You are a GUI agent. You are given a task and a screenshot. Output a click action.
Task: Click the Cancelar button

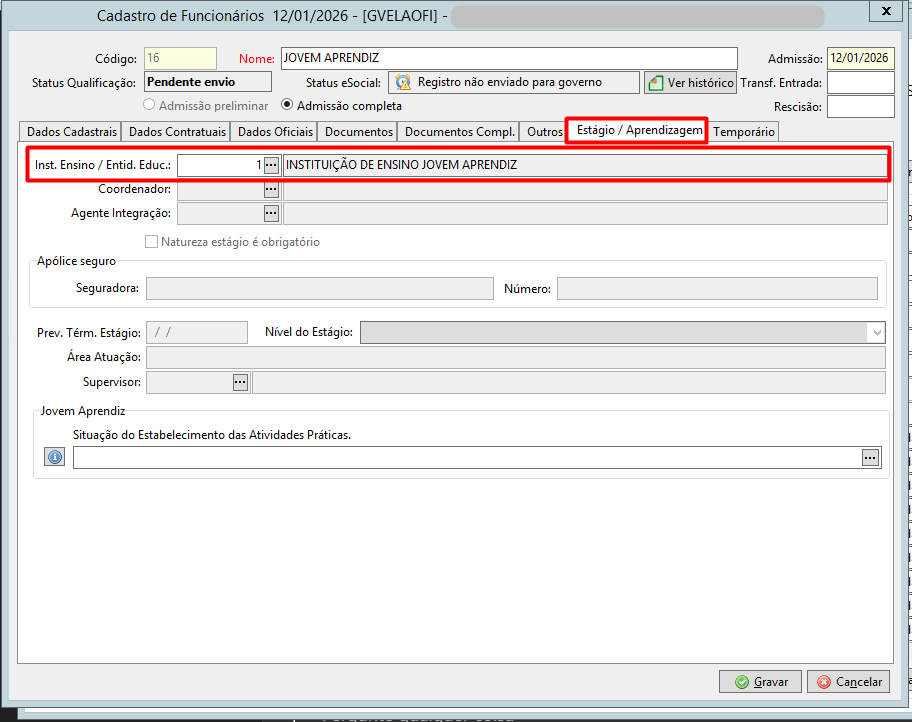pyautogui.click(x=849, y=681)
